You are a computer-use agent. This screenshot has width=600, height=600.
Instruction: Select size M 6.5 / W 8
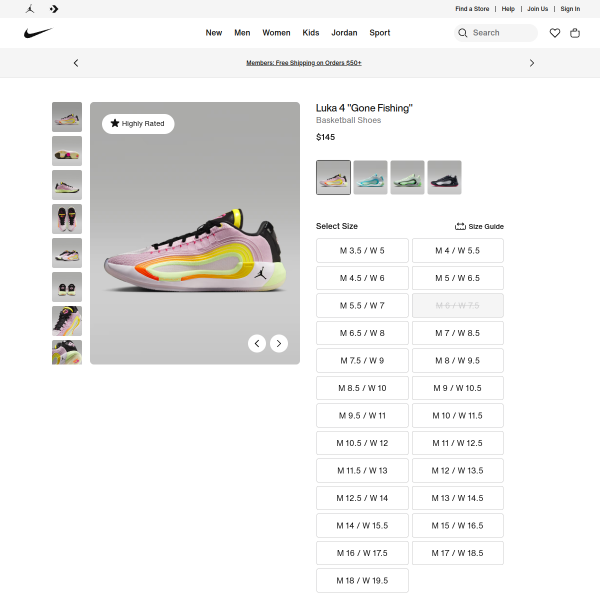(x=362, y=333)
